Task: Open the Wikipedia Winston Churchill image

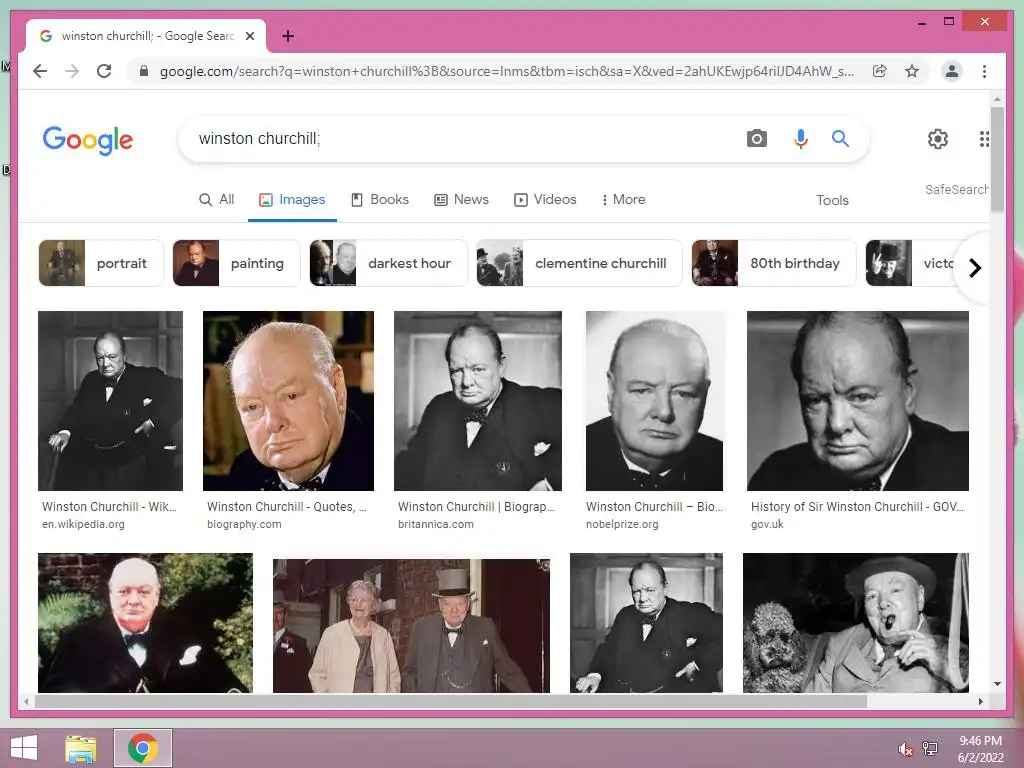Action: pos(110,400)
